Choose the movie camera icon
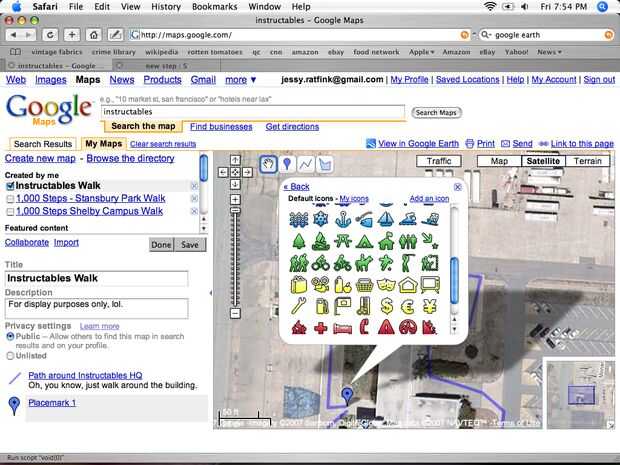Screen dimensions: 620x465 click(x=321, y=285)
